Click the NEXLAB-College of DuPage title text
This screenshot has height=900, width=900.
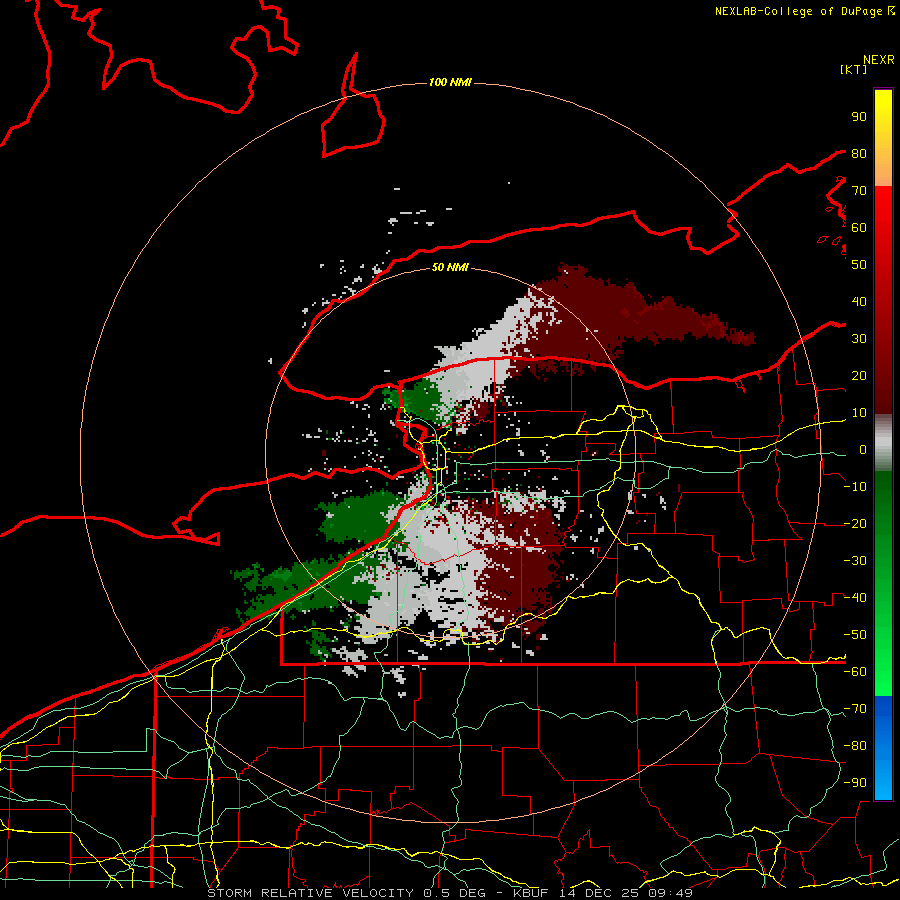tap(799, 11)
